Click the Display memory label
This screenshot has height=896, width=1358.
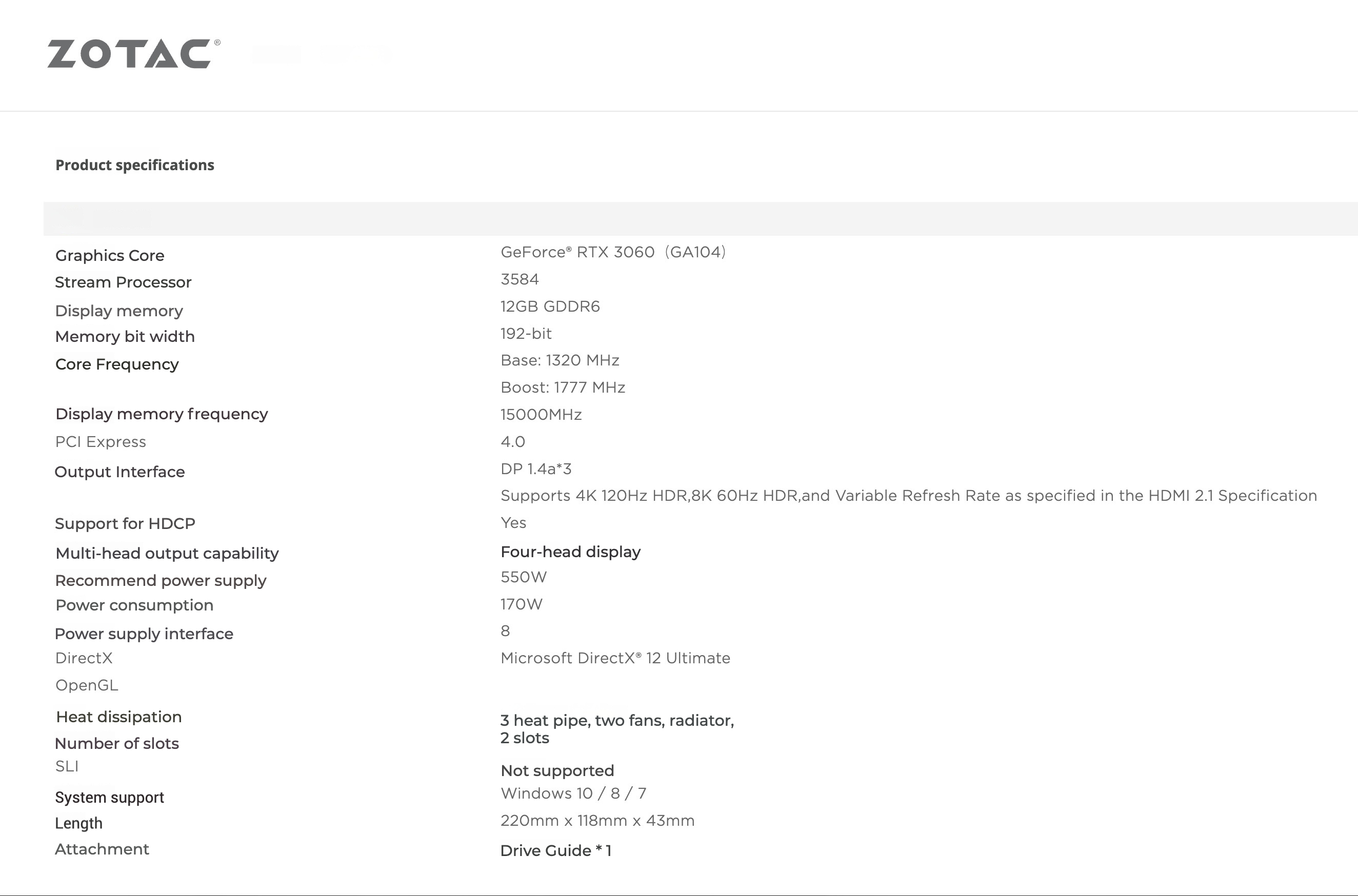click(119, 311)
